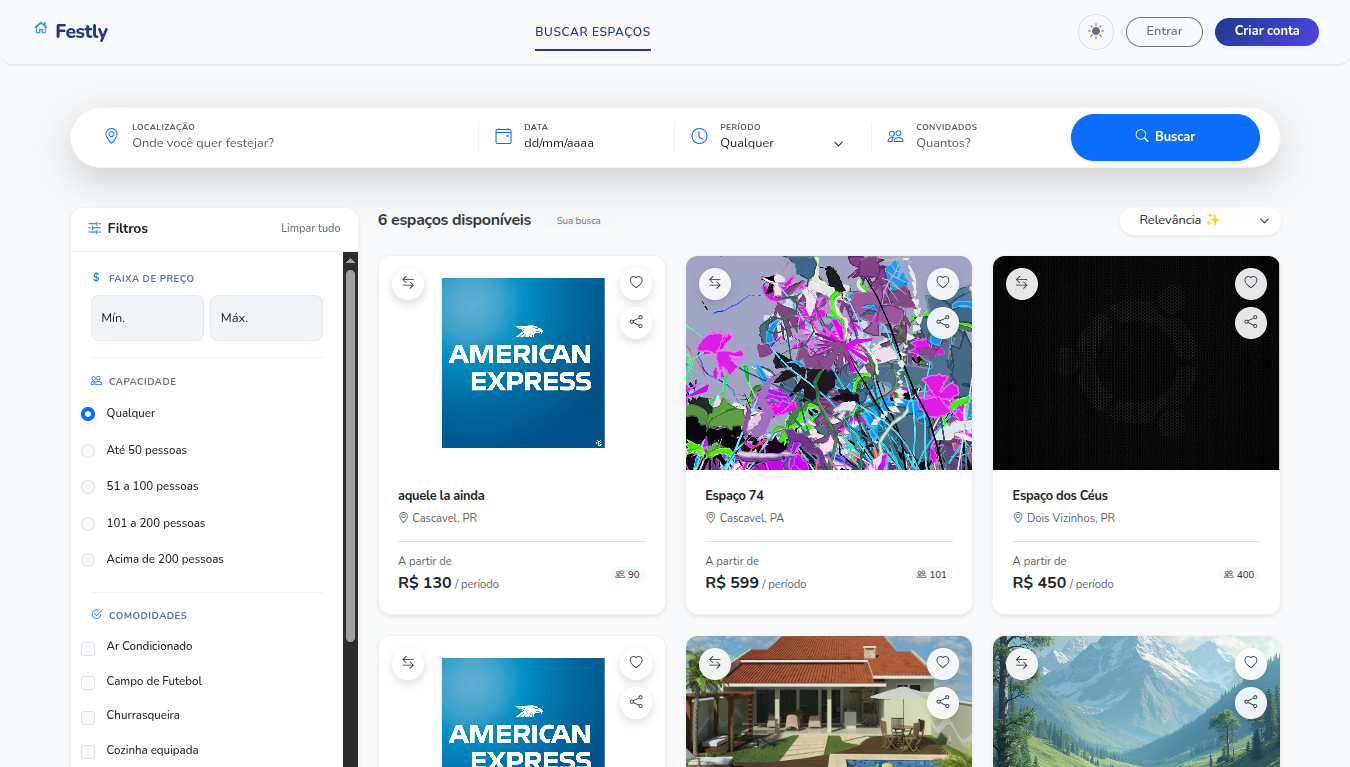The height and width of the screenshot is (767, 1350).
Task: Click the blue Buscar search button
Action: click(1165, 137)
